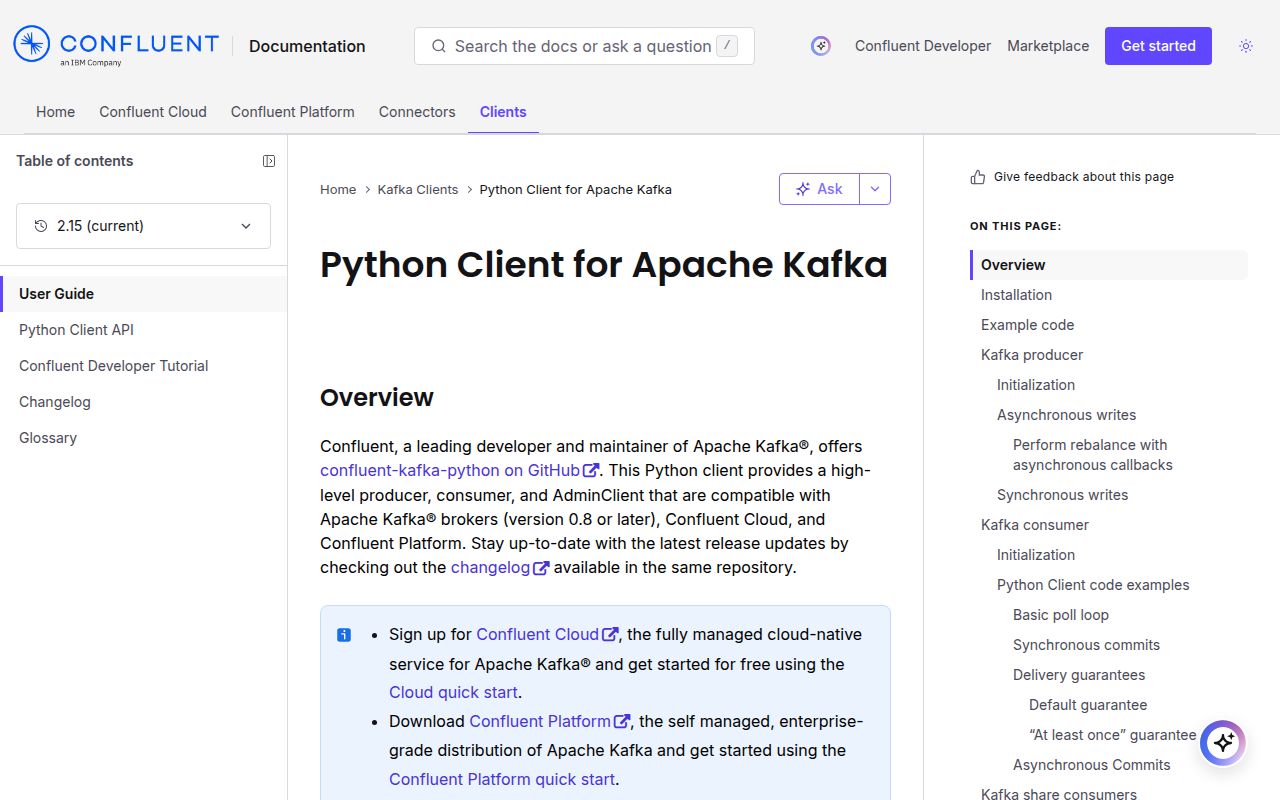
Task: Open the Confluent Platform quick start link
Action: [x=502, y=779]
